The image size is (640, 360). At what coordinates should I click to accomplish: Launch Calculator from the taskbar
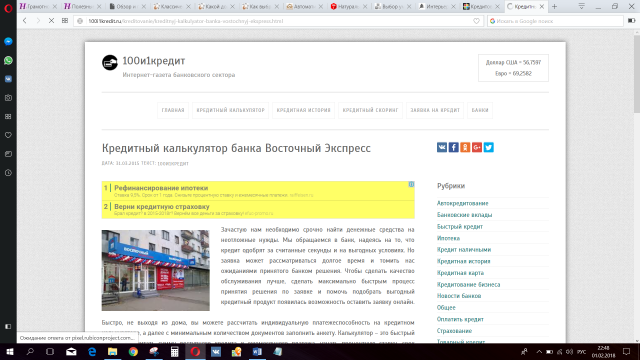[174, 352]
